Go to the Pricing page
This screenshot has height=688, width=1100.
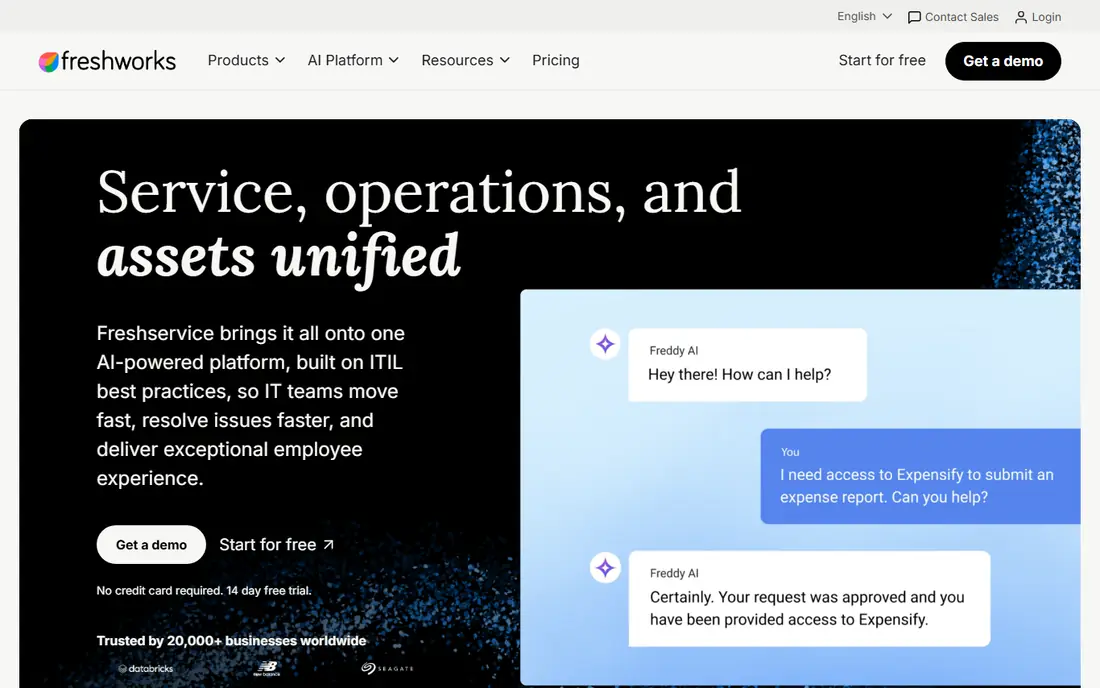[x=556, y=60]
